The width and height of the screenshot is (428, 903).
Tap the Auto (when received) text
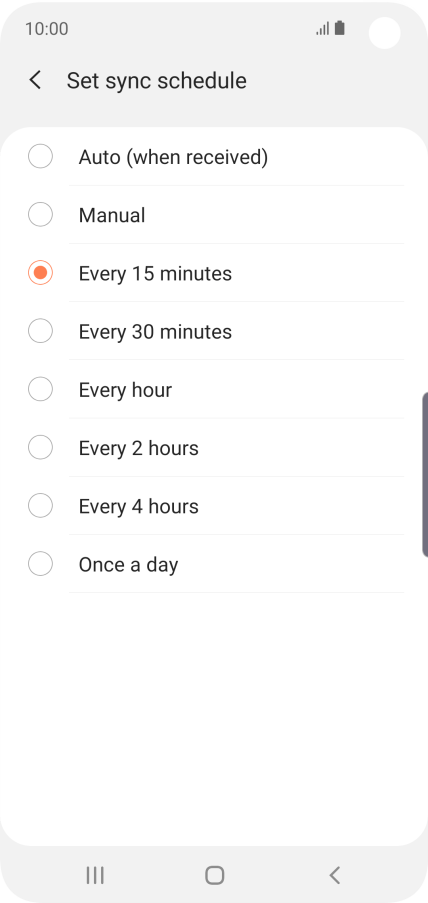click(173, 157)
